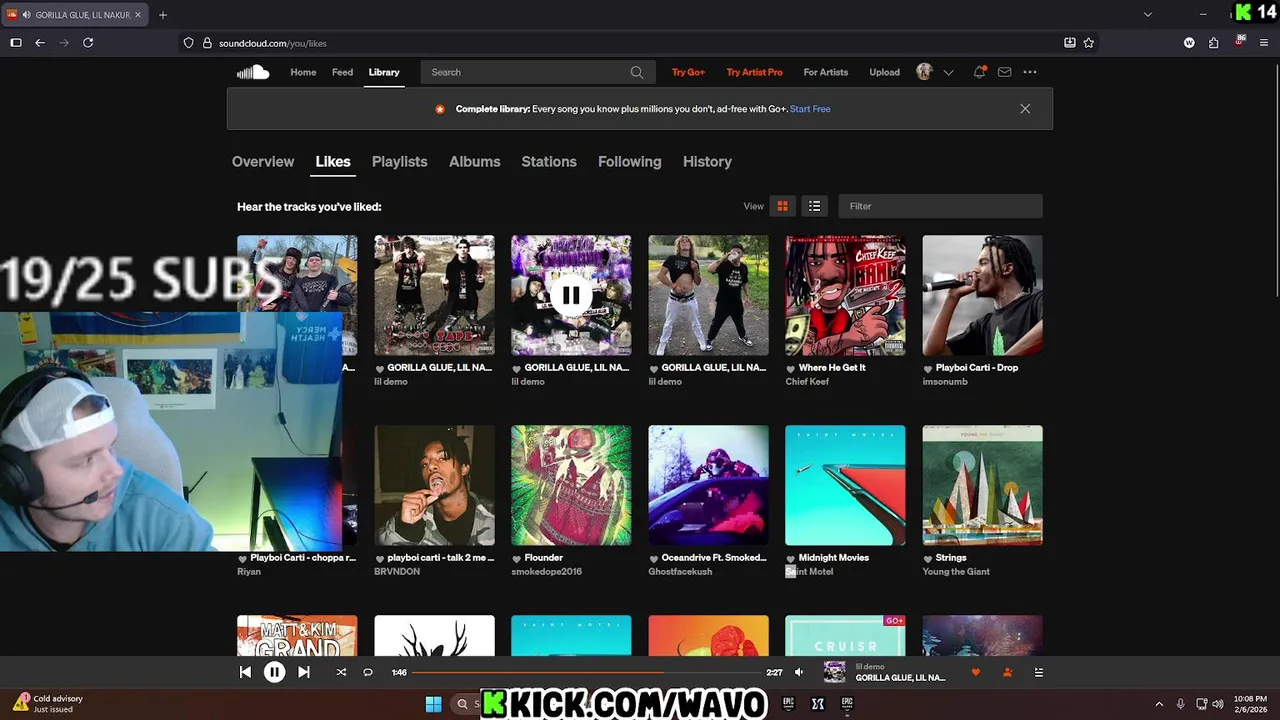Open the browser list-all-tabs chevron
The image size is (1280, 720).
click(x=1148, y=15)
